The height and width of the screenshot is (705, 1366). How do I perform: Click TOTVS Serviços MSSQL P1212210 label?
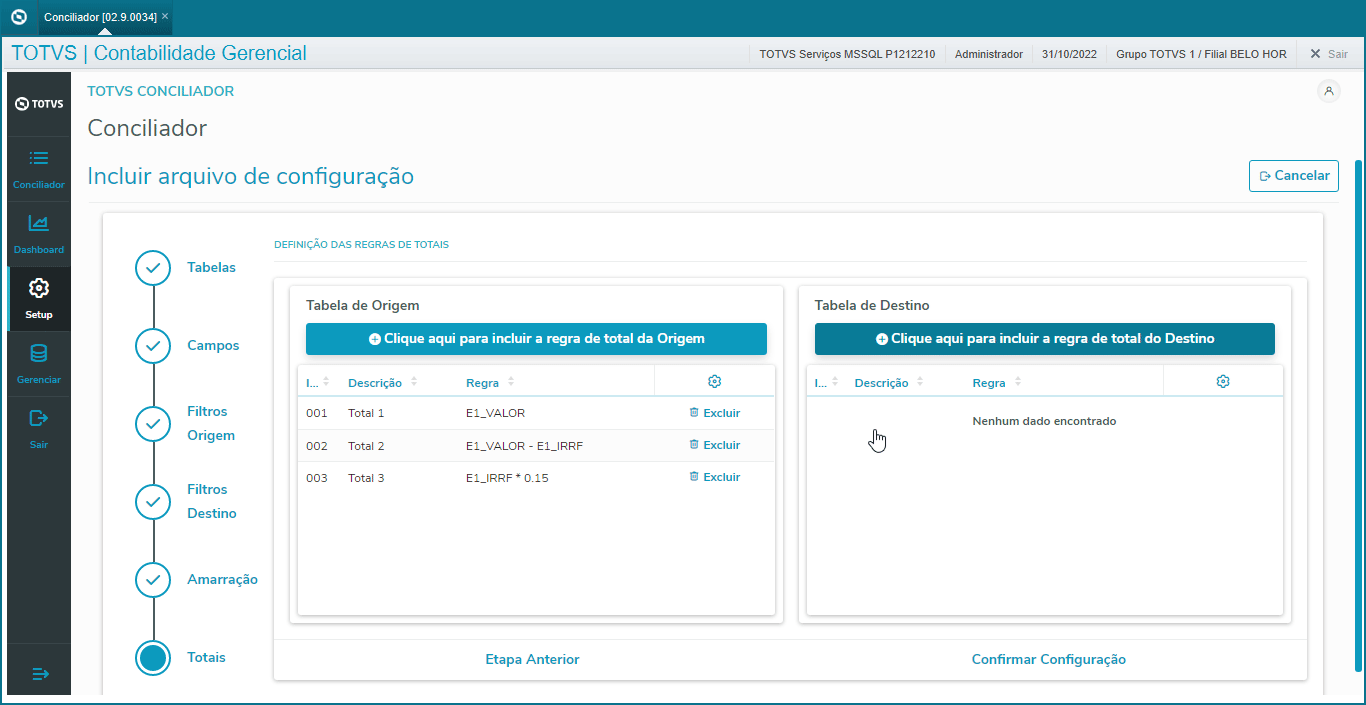[847, 54]
